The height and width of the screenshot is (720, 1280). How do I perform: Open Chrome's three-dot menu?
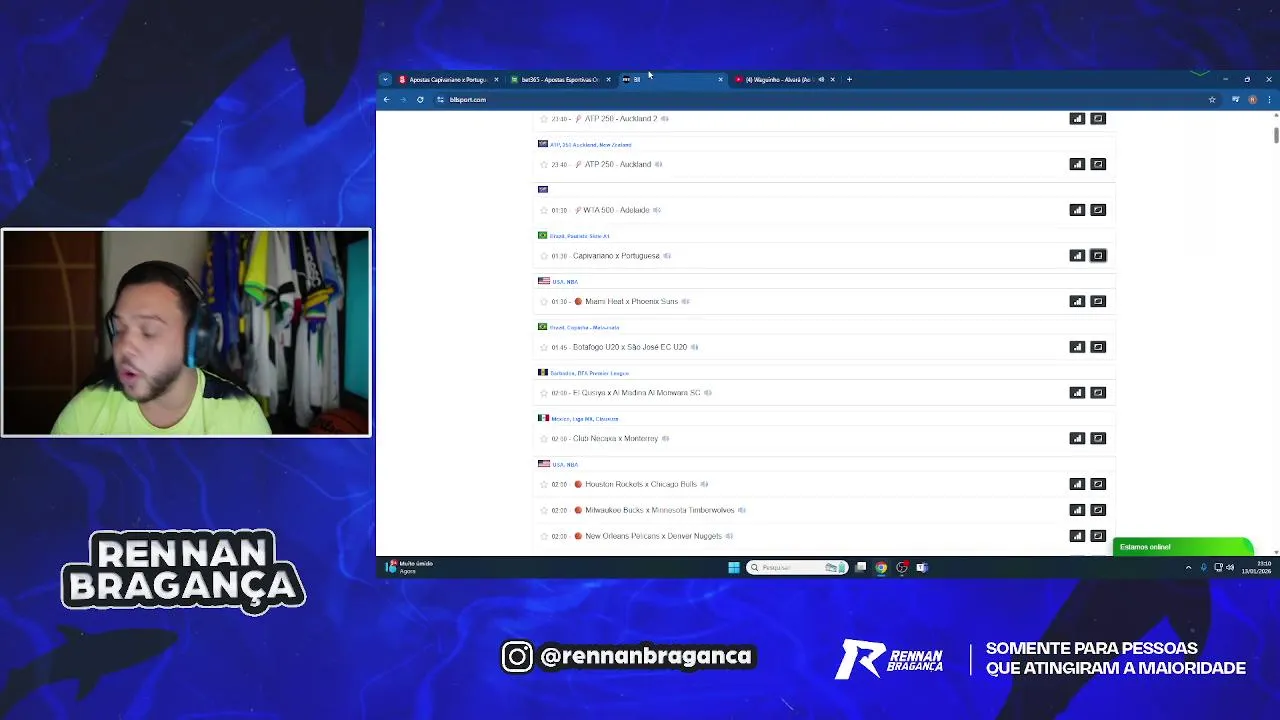point(1269,99)
